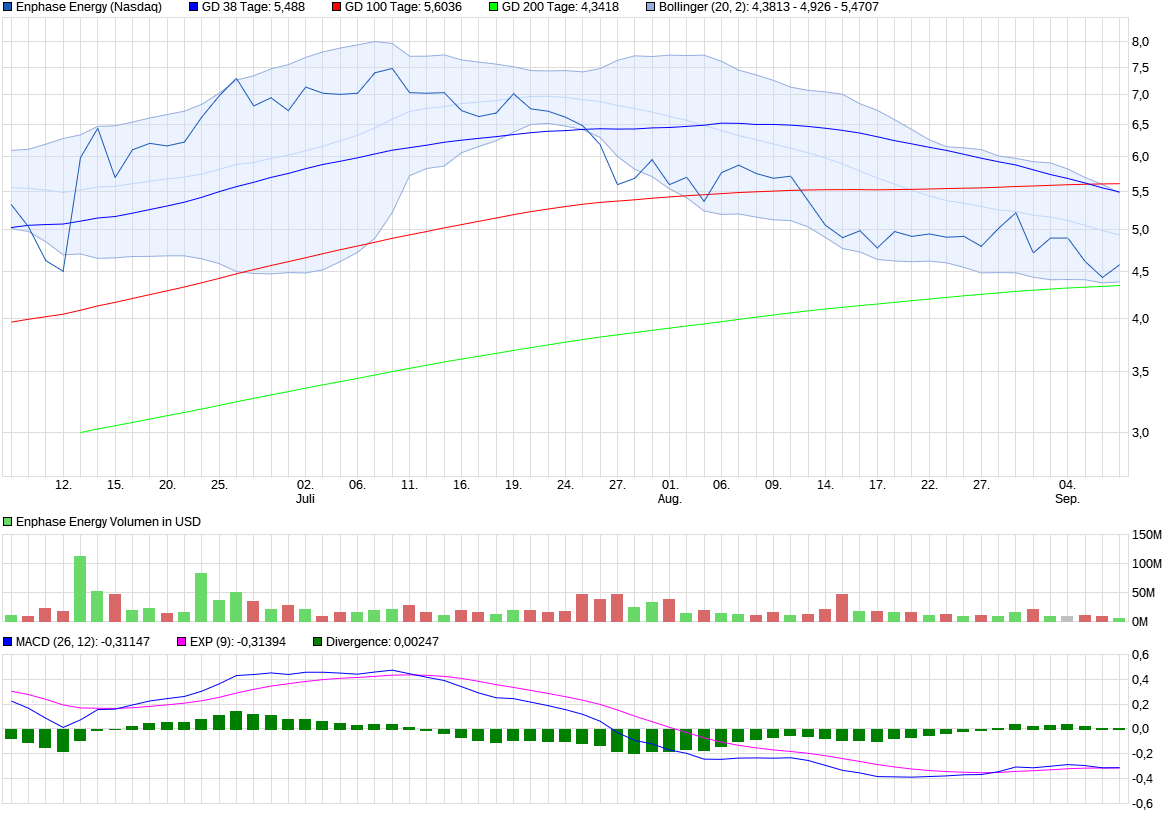
Task: Click the Enphase Energy (Nasdaq) legend swatch
Action: (7, 7)
